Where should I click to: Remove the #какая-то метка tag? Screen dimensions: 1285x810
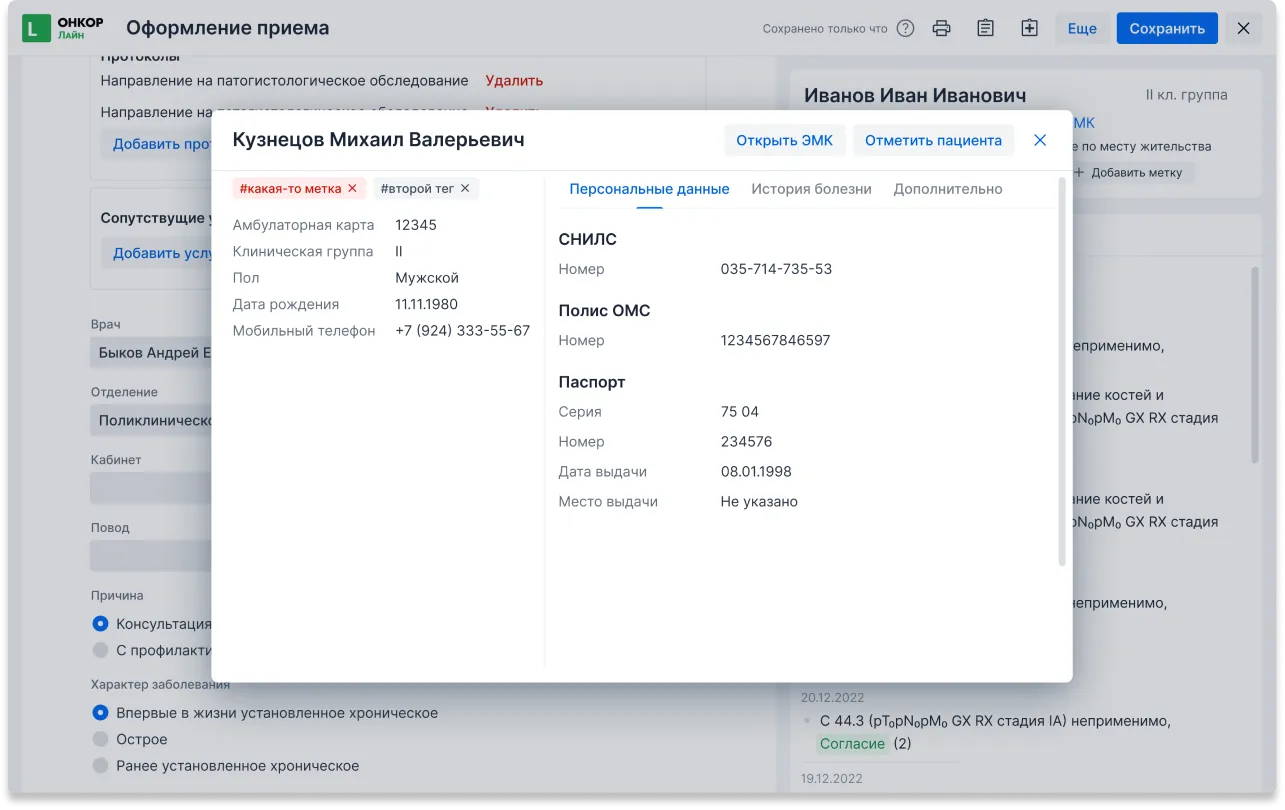(x=352, y=188)
